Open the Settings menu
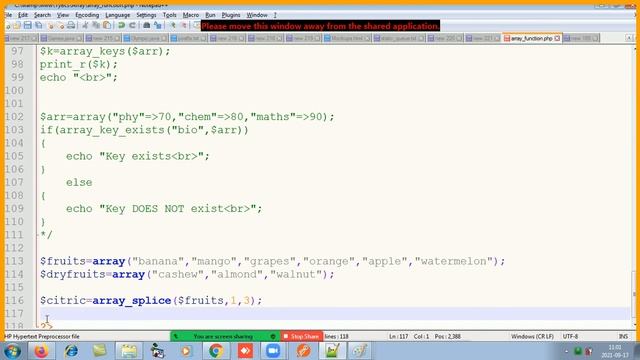 click(x=146, y=15)
